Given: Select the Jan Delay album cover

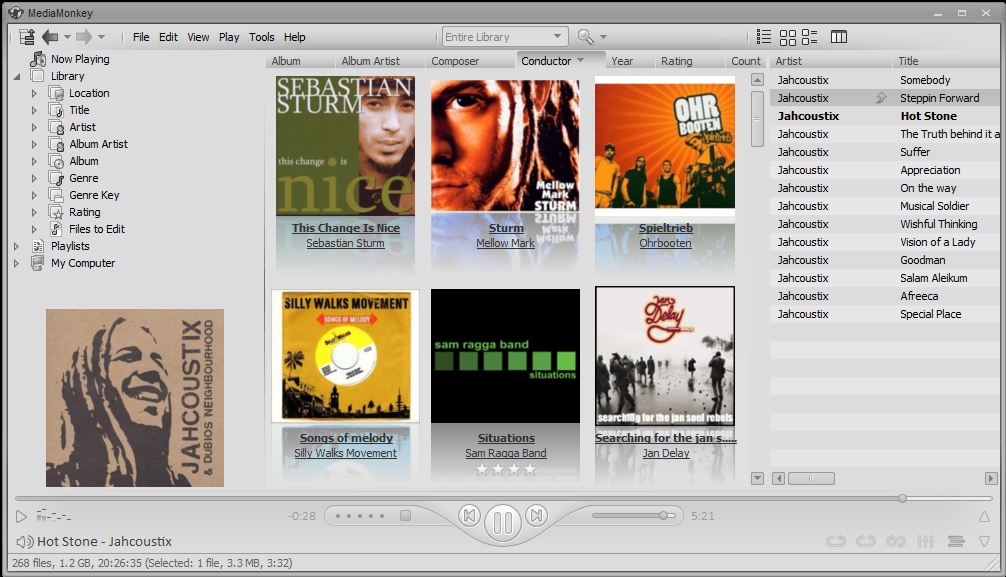Looking at the screenshot, I should pos(665,355).
